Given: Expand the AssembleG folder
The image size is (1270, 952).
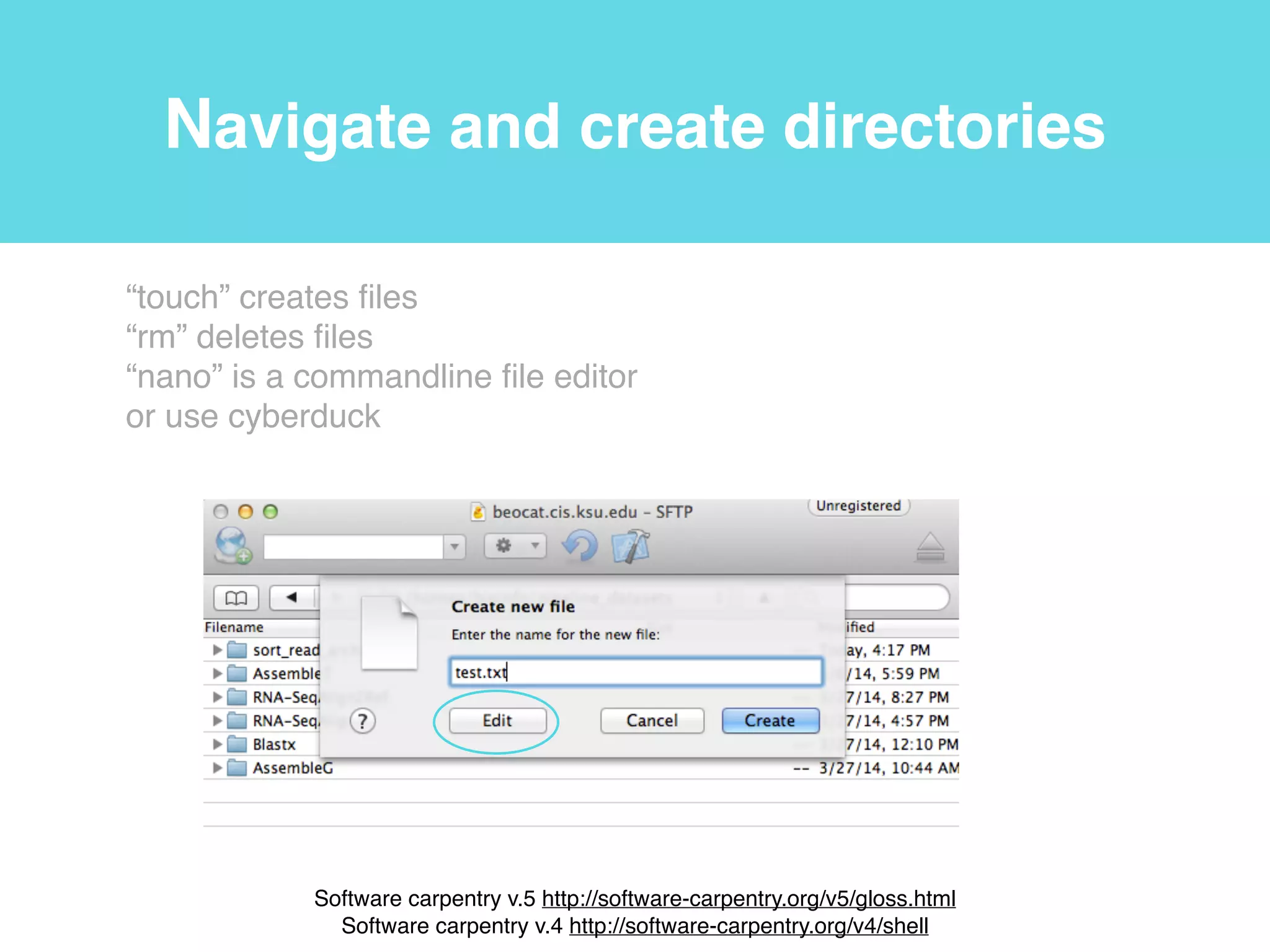Looking at the screenshot, I should tap(217, 768).
